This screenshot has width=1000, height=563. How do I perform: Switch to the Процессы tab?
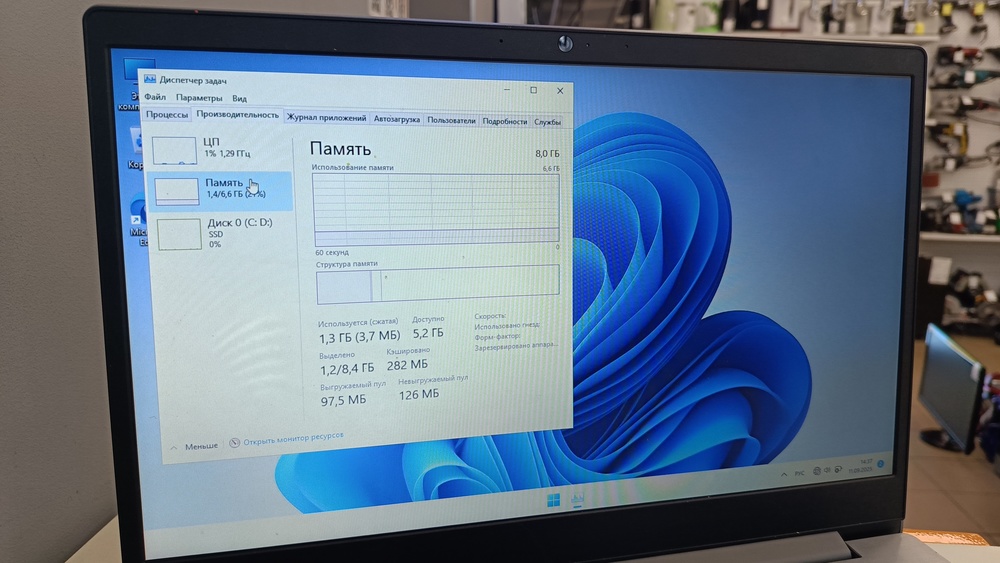[x=167, y=114]
